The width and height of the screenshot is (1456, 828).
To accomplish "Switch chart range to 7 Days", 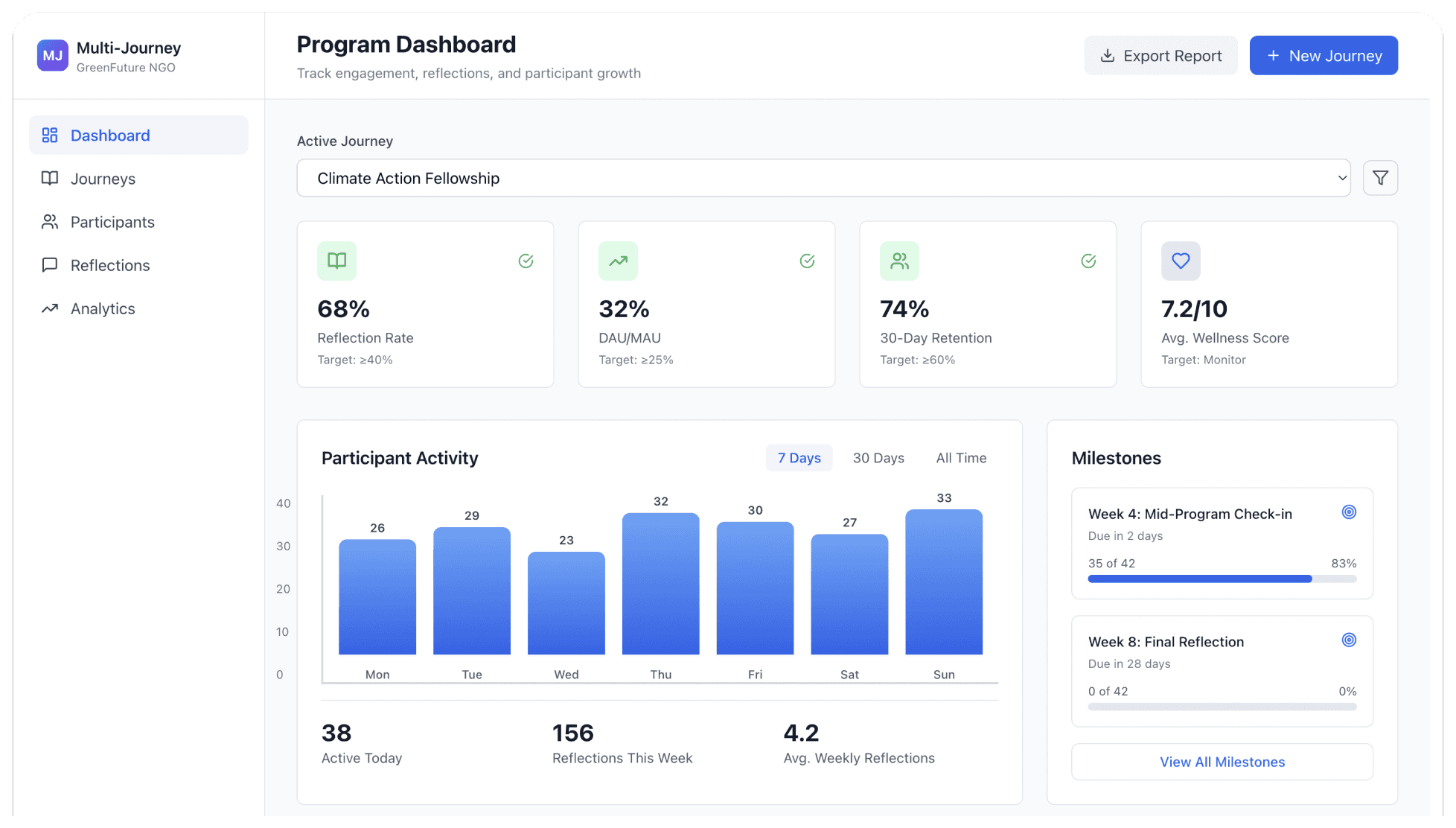I will (x=799, y=458).
